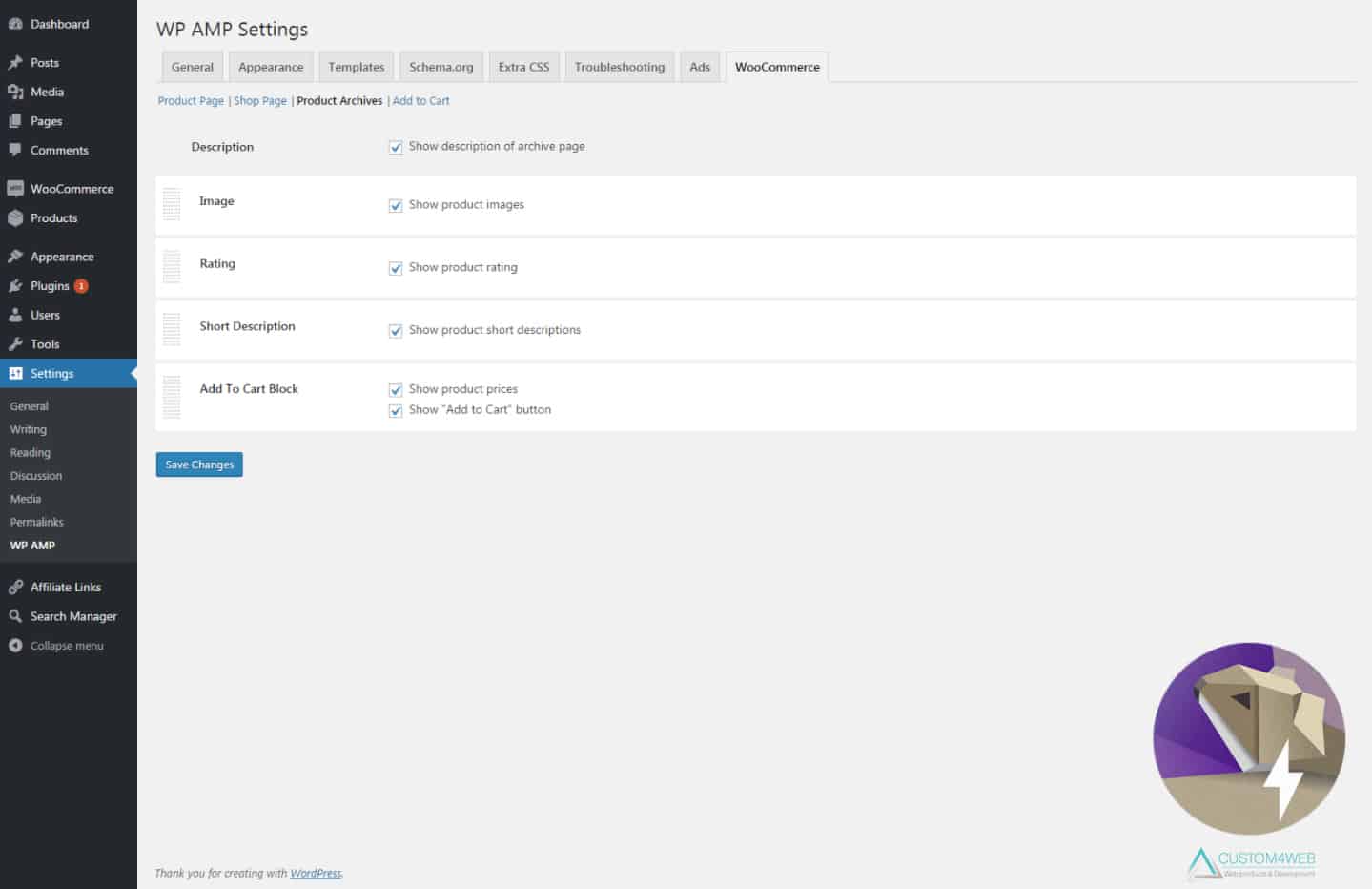Click the Comments bubble icon
Viewport: 1372px width, 889px height.
pos(15,150)
